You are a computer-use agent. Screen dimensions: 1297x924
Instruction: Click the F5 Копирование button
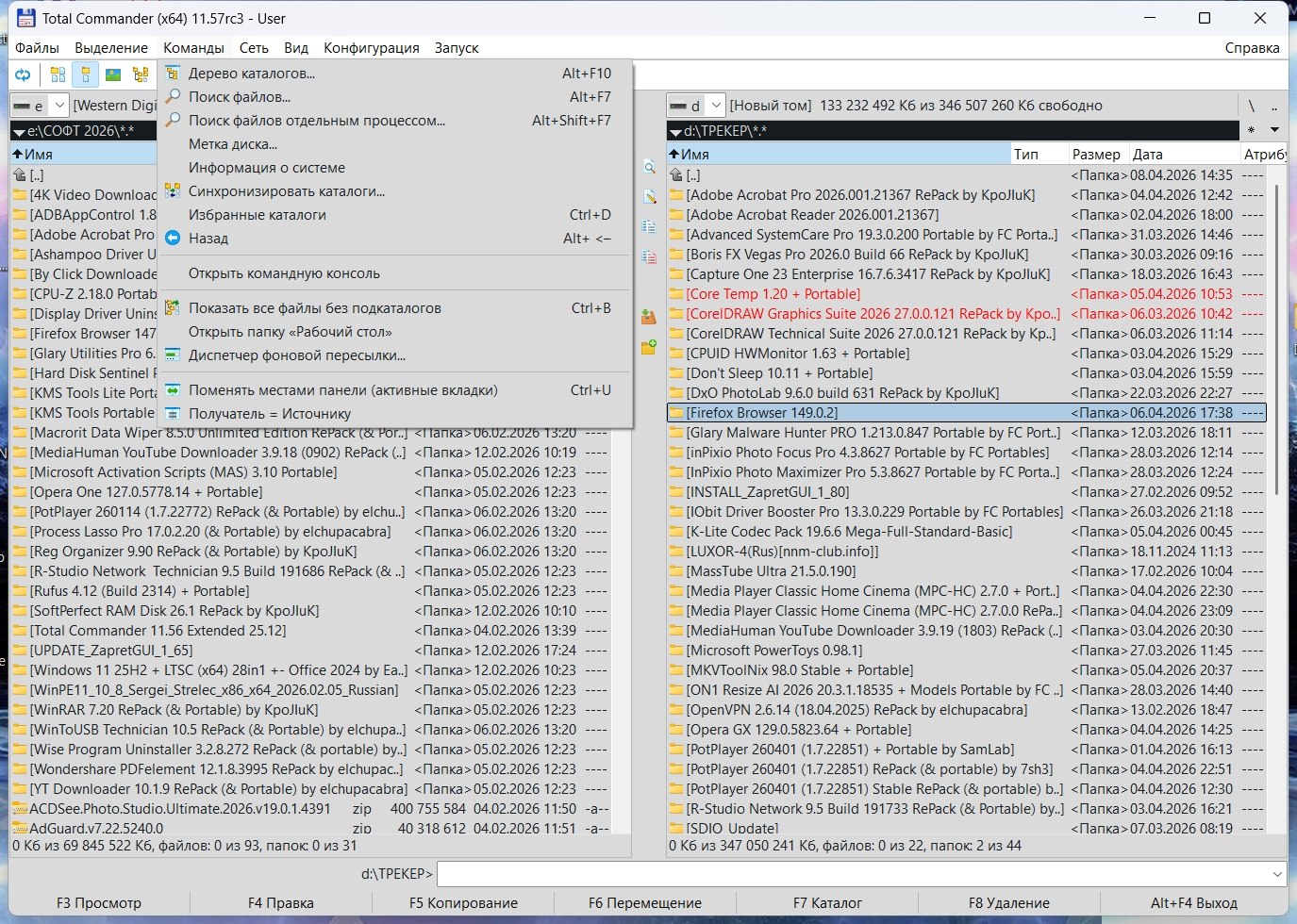click(463, 903)
